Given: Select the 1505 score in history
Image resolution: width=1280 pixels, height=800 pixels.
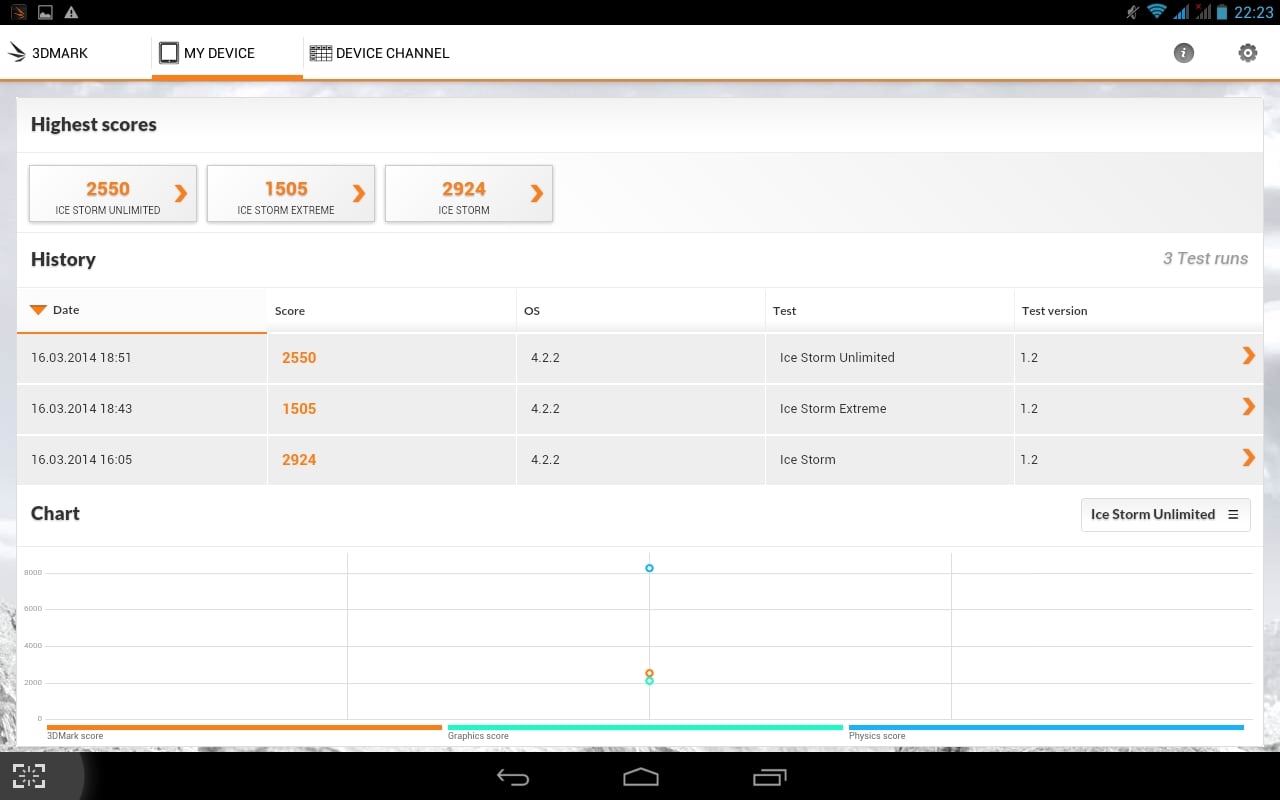Looking at the screenshot, I should (299, 408).
